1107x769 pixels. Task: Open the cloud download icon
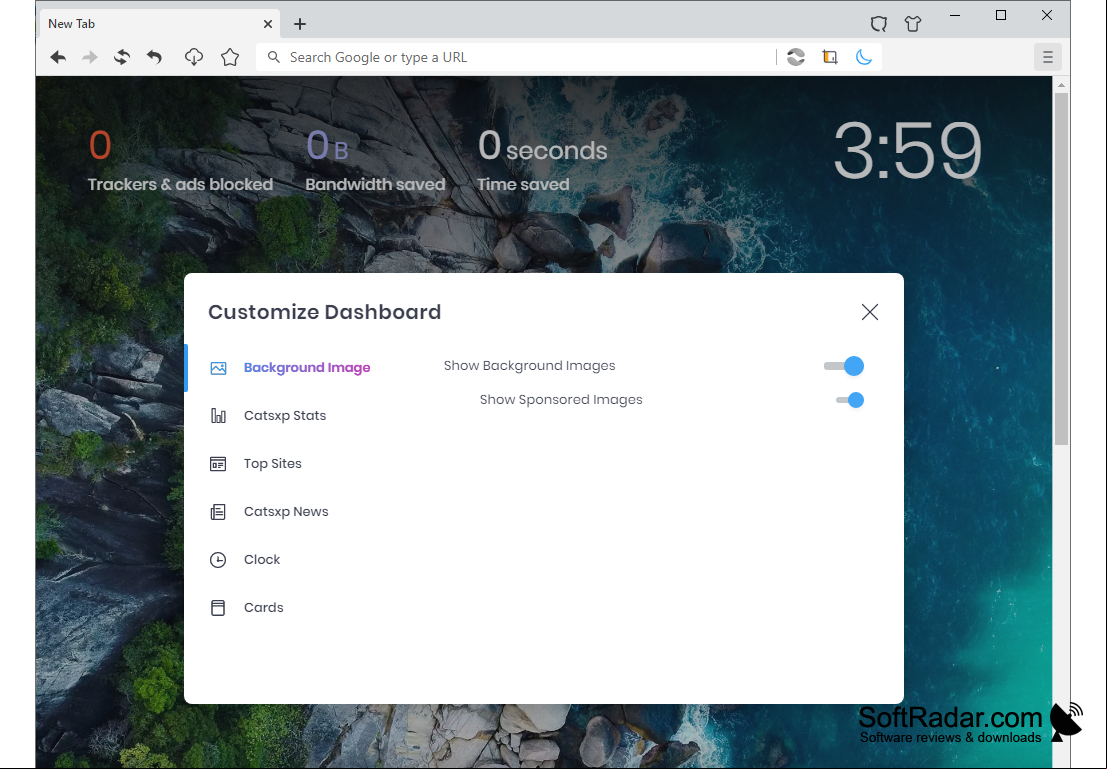click(194, 57)
